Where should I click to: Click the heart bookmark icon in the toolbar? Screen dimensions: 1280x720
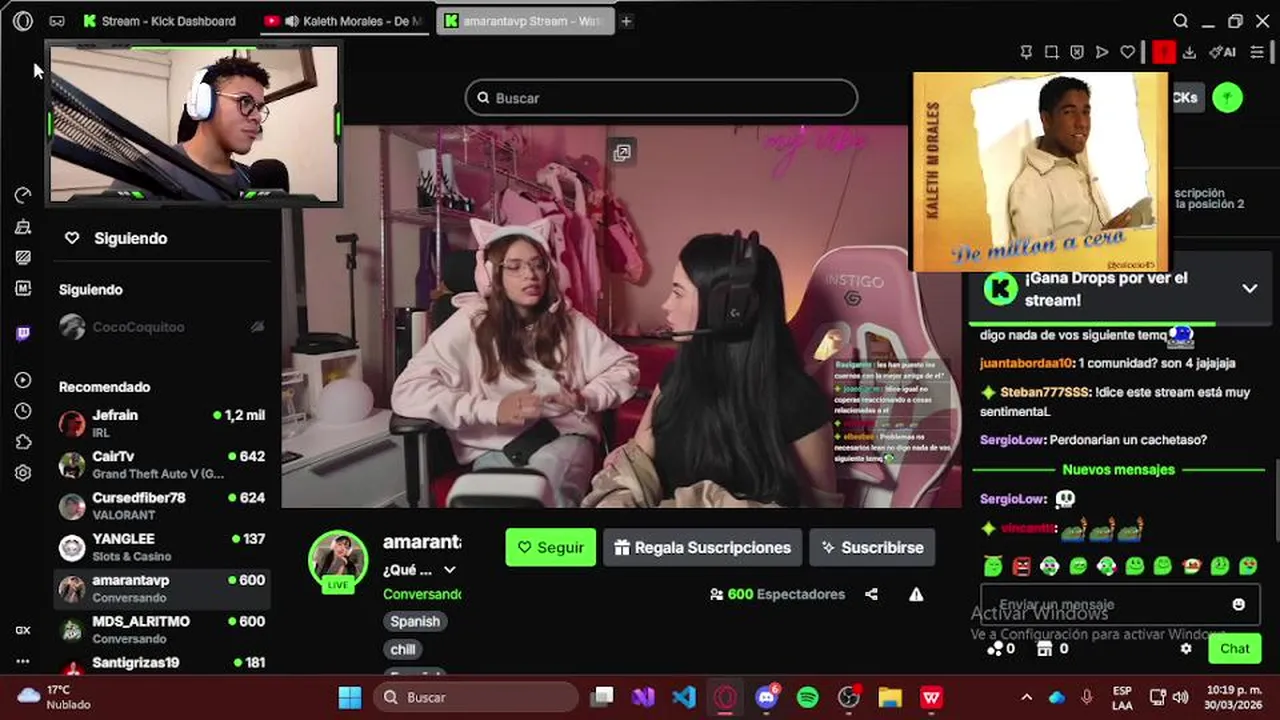coord(1128,52)
